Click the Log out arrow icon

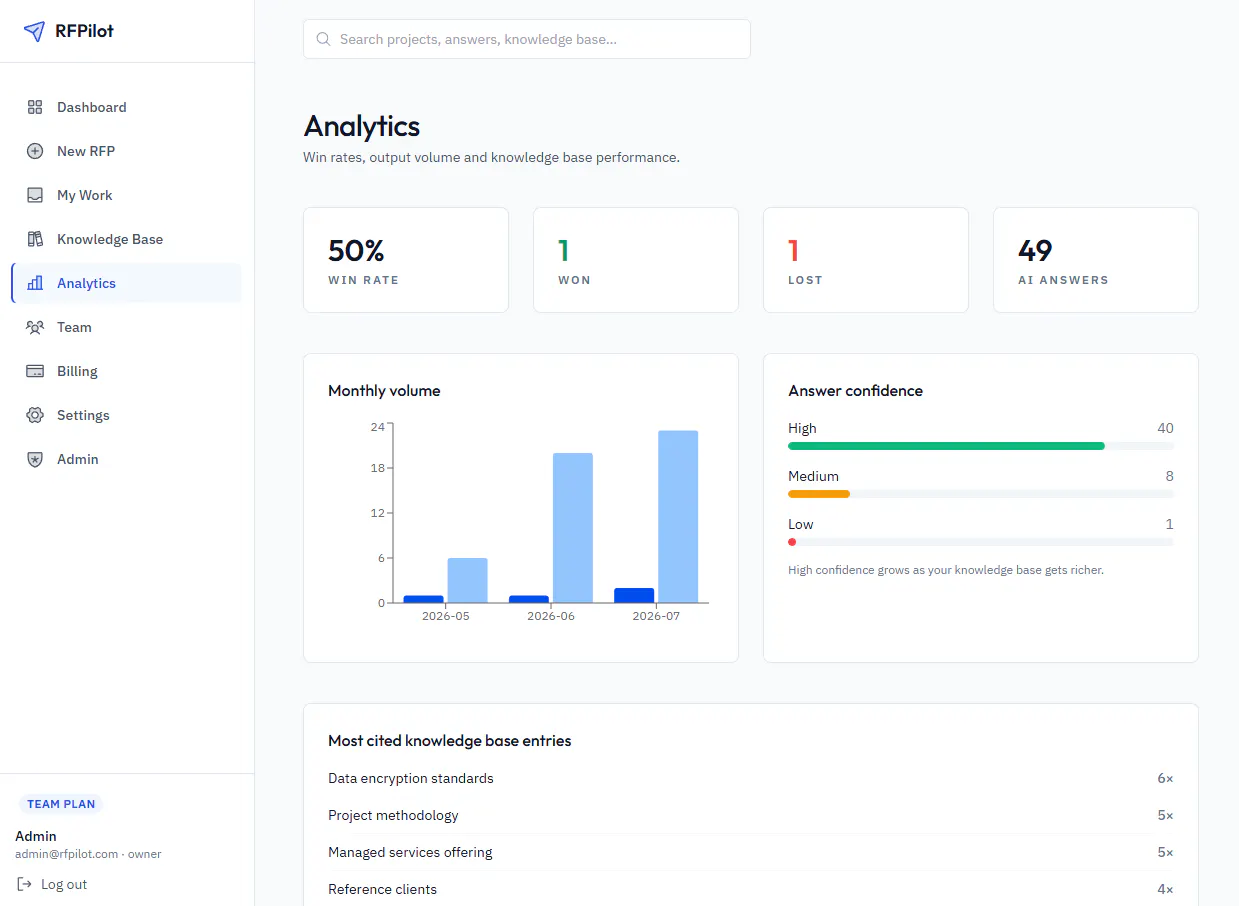point(24,884)
